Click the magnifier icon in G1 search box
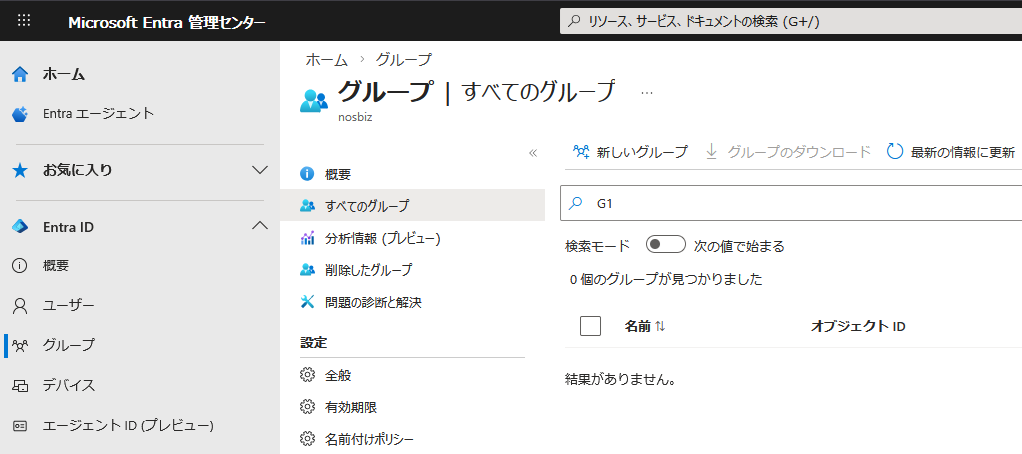The image size is (1022, 454). point(576,203)
